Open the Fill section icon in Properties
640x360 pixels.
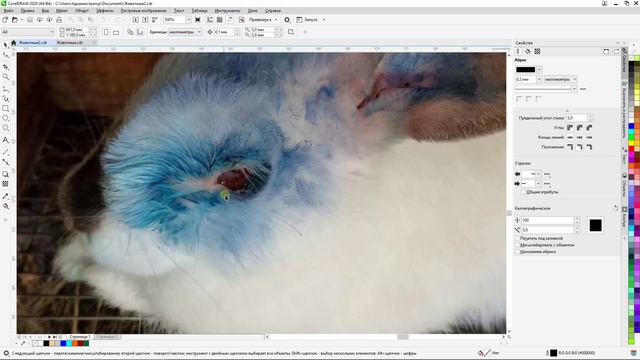[528, 51]
